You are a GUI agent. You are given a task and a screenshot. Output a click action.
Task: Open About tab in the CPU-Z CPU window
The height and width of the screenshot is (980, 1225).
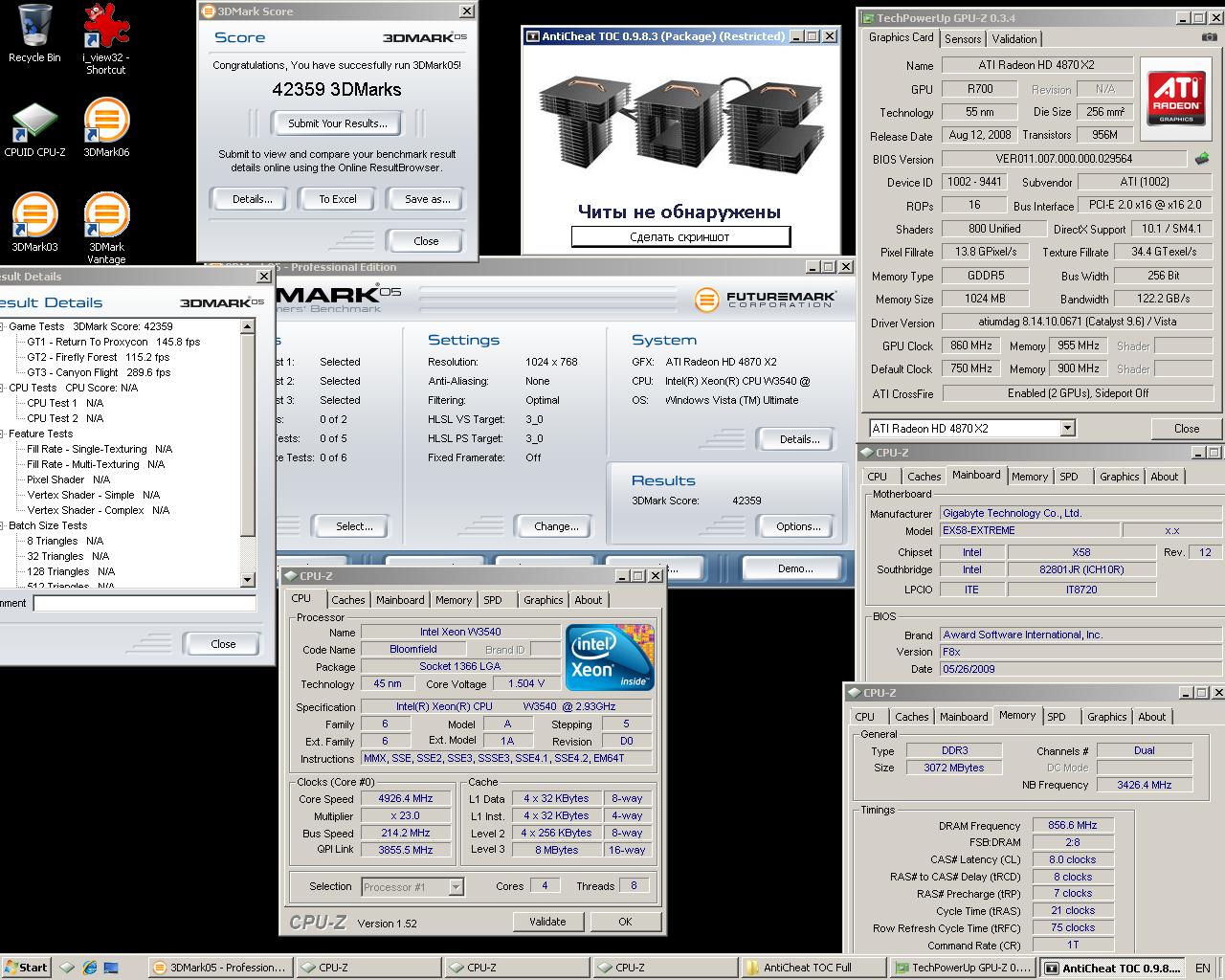coord(589,600)
